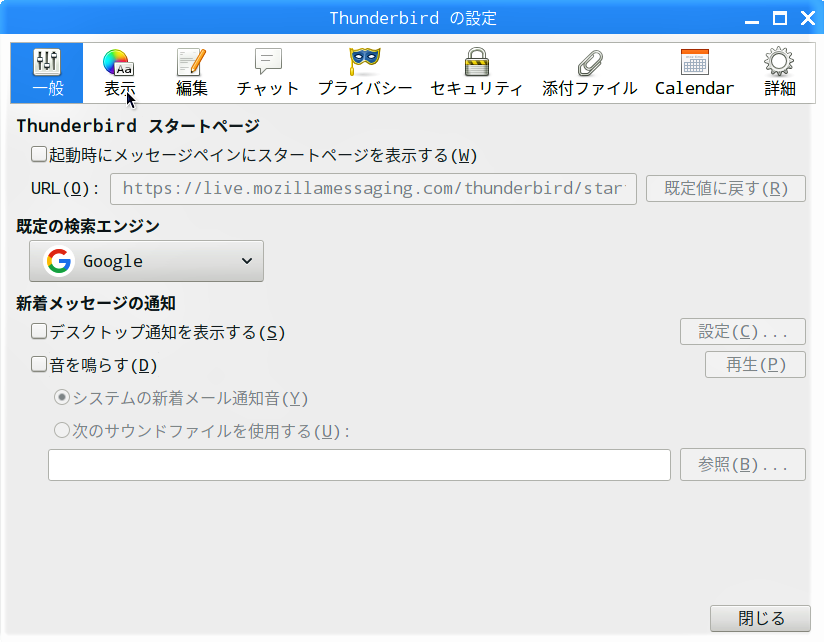Close window via title bar X
Viewport: 824px width, 642px height.
(x=808, y=18)
